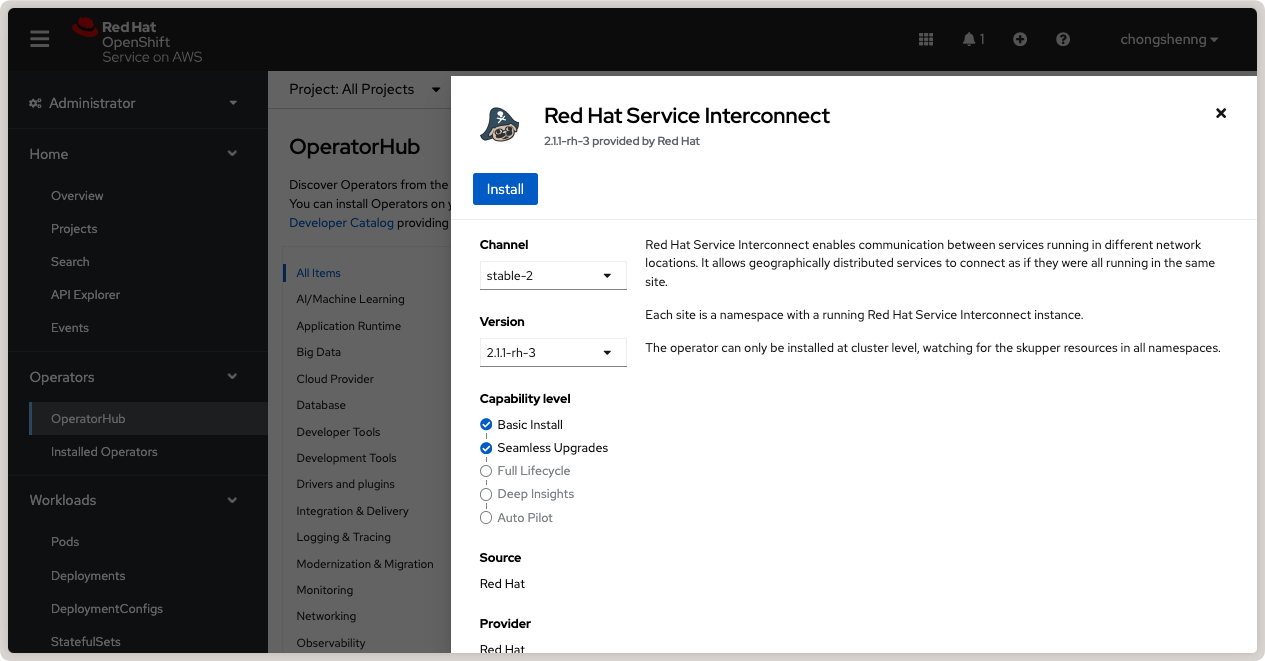This screenshot has width=1265, height=661.
Task: Click the Install button
Action: pos(505,189)
